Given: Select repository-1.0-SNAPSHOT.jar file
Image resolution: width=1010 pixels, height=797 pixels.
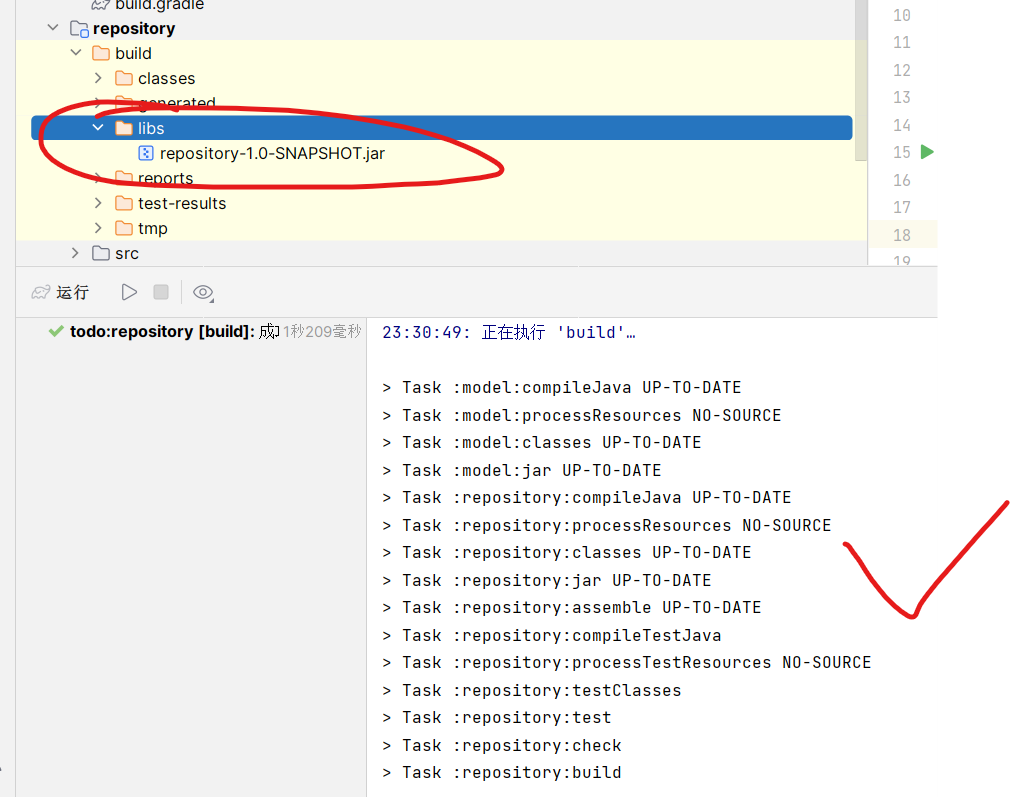Looking at the screenshot, I should click(272, 153).
